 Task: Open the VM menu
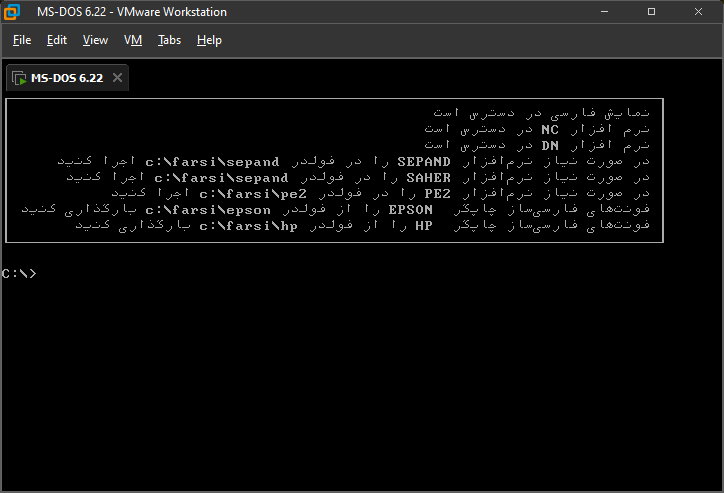click(x=133, y=40)
